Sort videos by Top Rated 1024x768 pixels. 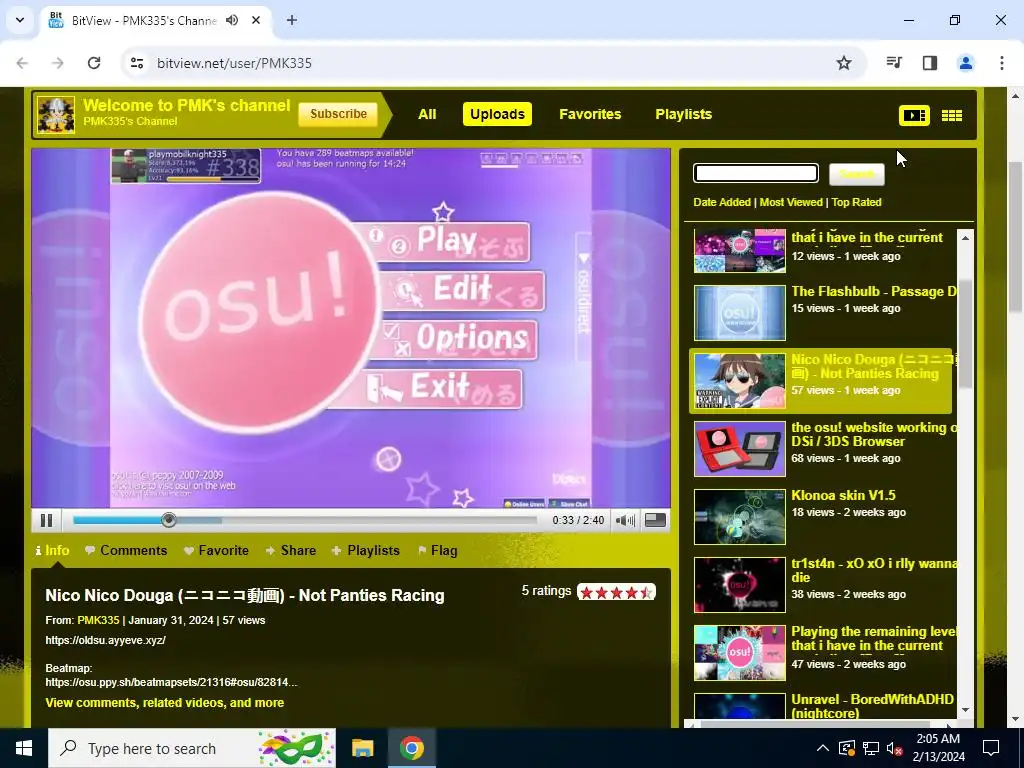pos(856,202)
